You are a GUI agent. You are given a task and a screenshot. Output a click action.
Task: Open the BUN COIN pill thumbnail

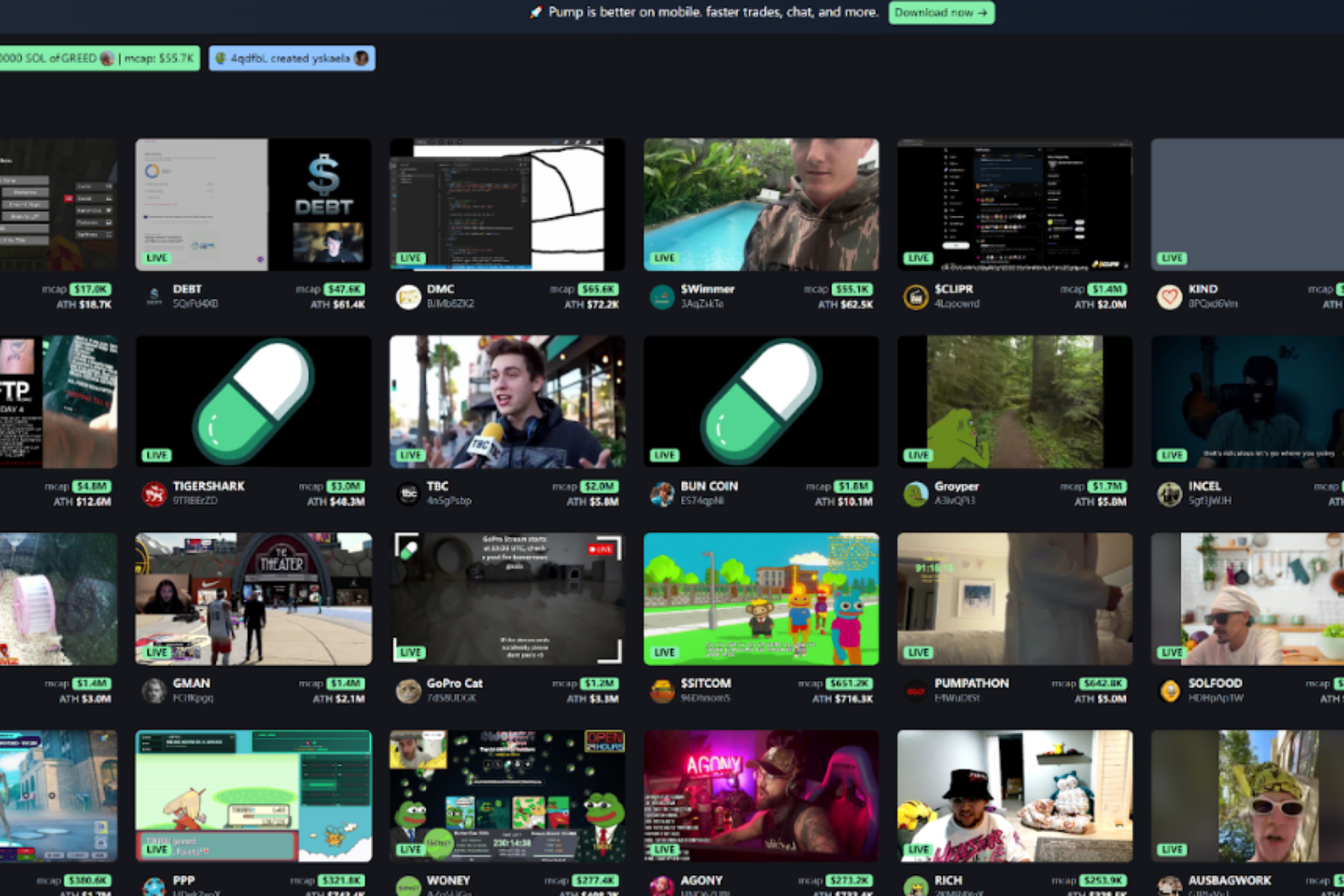[761, 402]
